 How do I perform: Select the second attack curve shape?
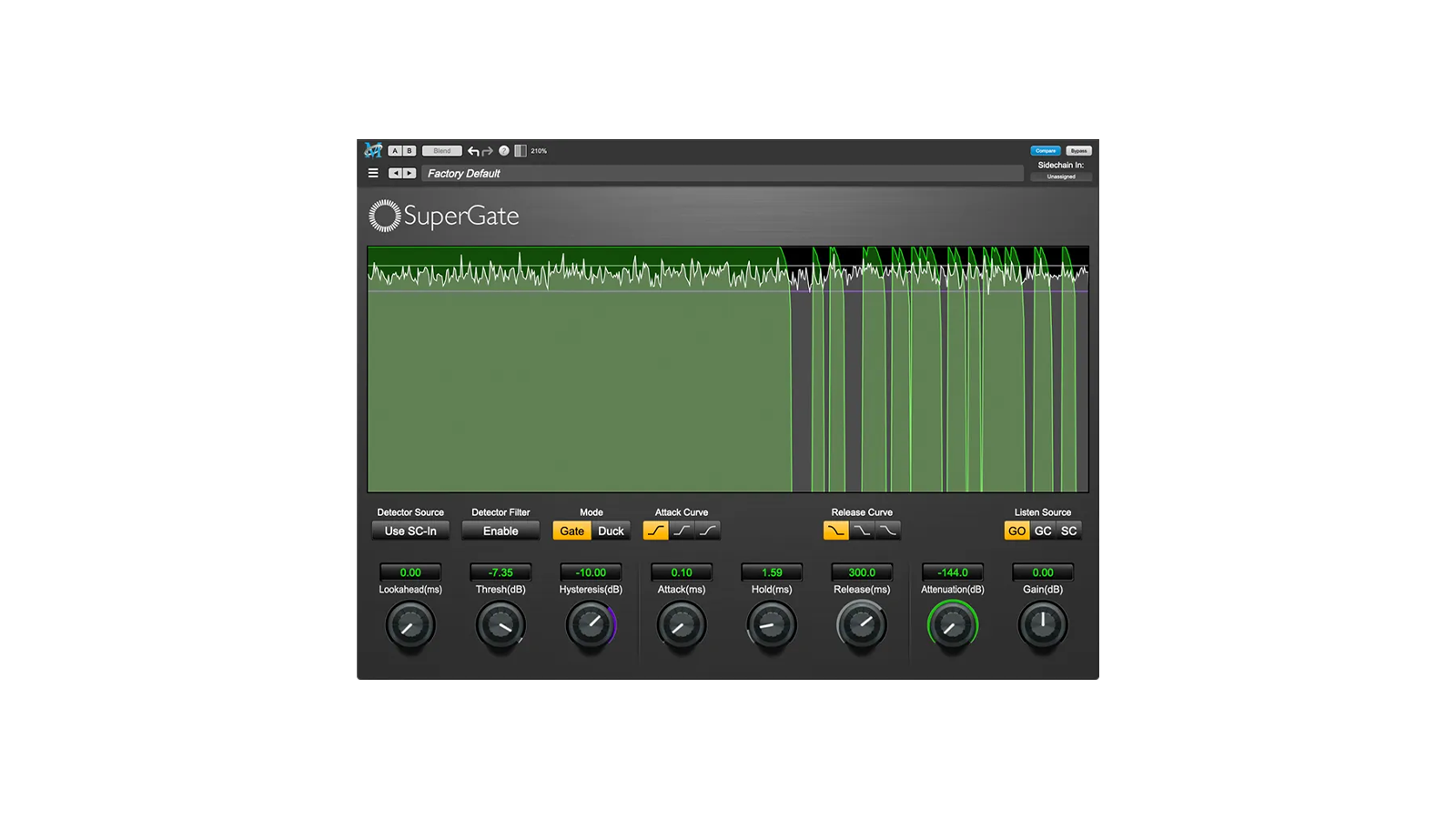(x=682, y=531)
